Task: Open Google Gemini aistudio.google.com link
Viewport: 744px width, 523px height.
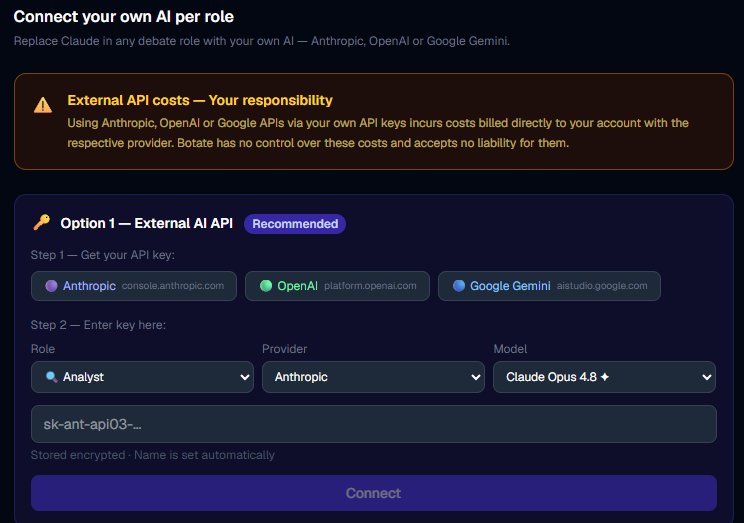Action: (x=549, y=286)
